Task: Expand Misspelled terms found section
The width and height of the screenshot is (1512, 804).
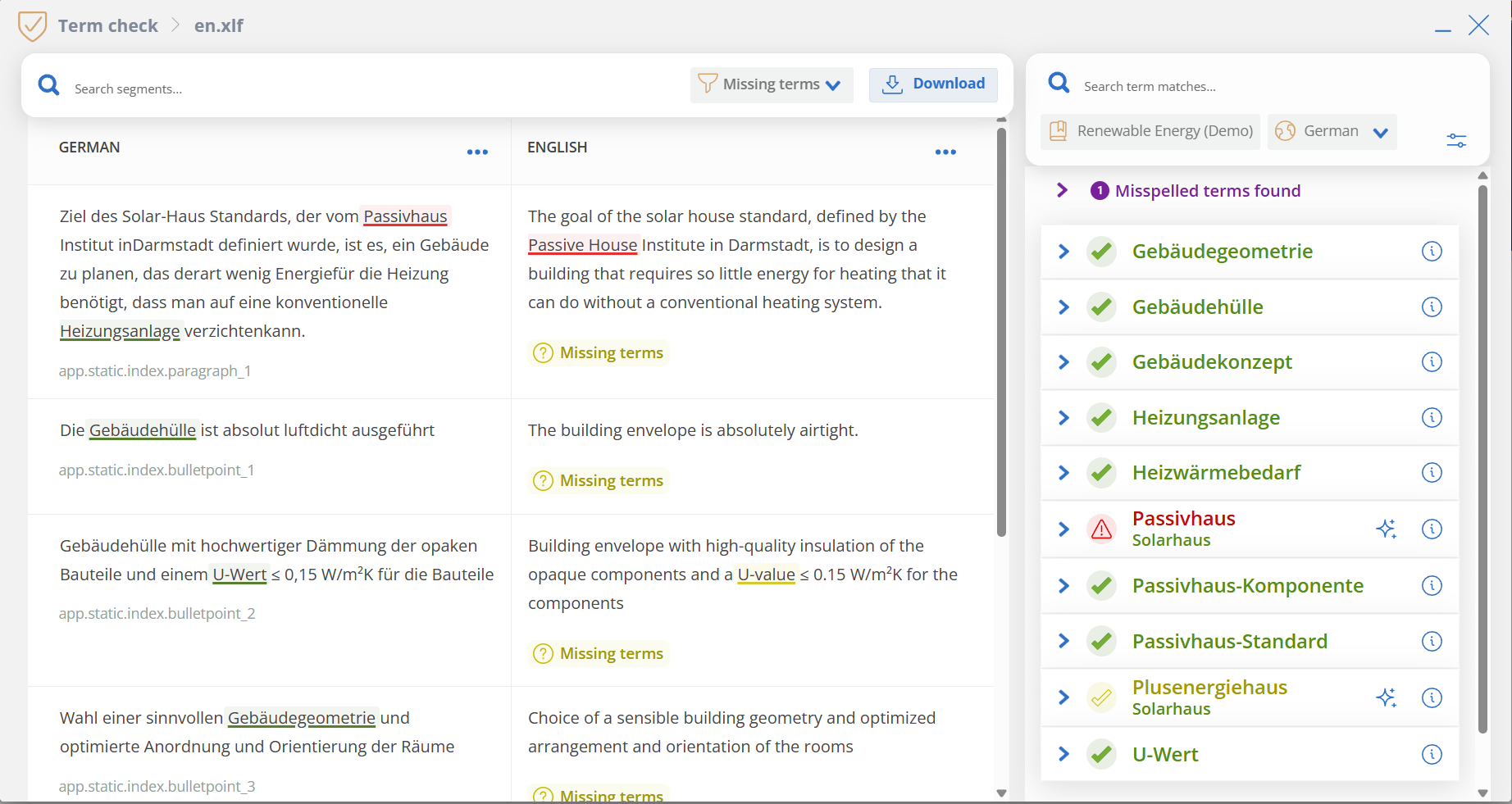Action: 1063,191
